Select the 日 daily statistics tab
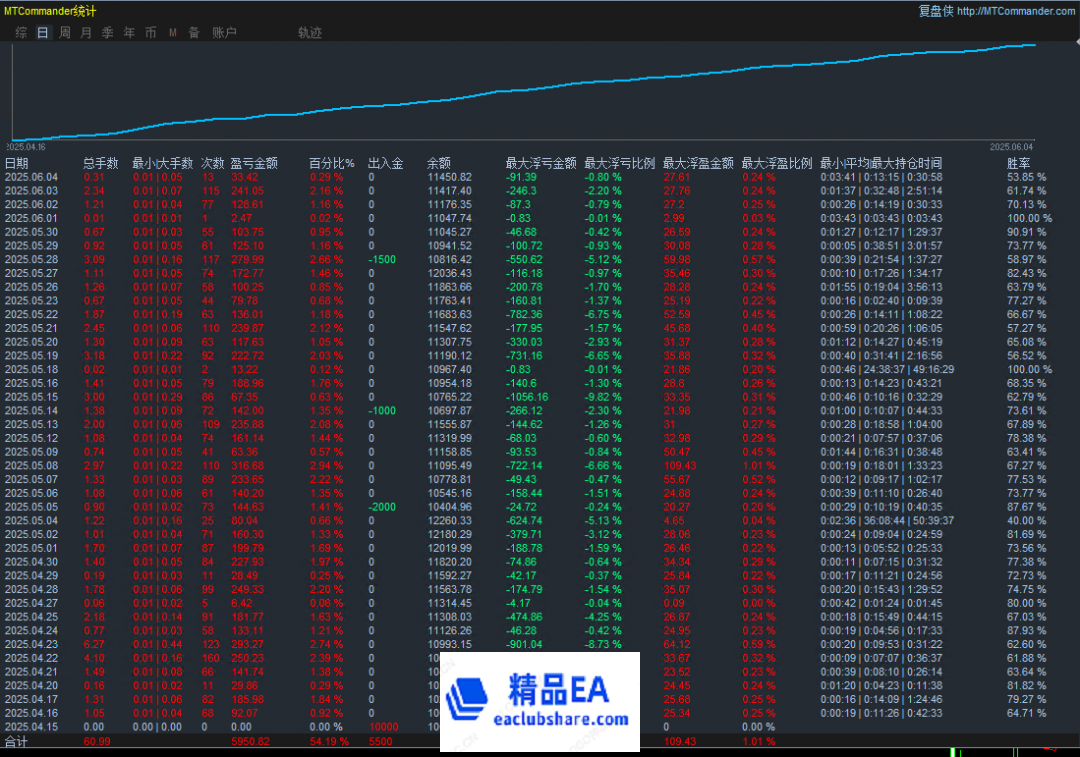 coord(42,33)
